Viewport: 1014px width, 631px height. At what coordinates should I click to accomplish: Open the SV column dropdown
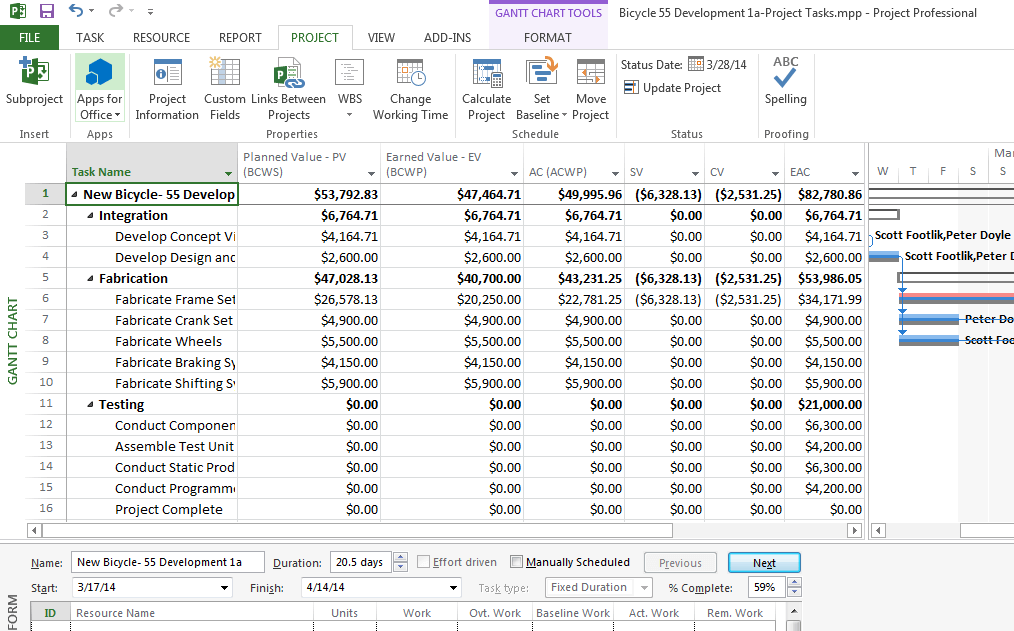pyautogui.click(x=695, y=173)
